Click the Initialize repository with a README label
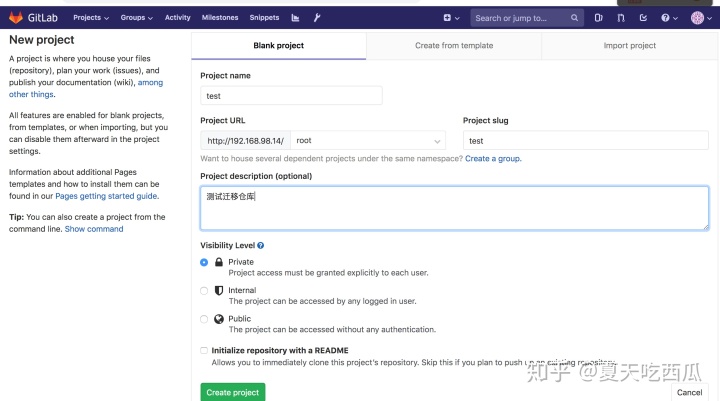 280,350
